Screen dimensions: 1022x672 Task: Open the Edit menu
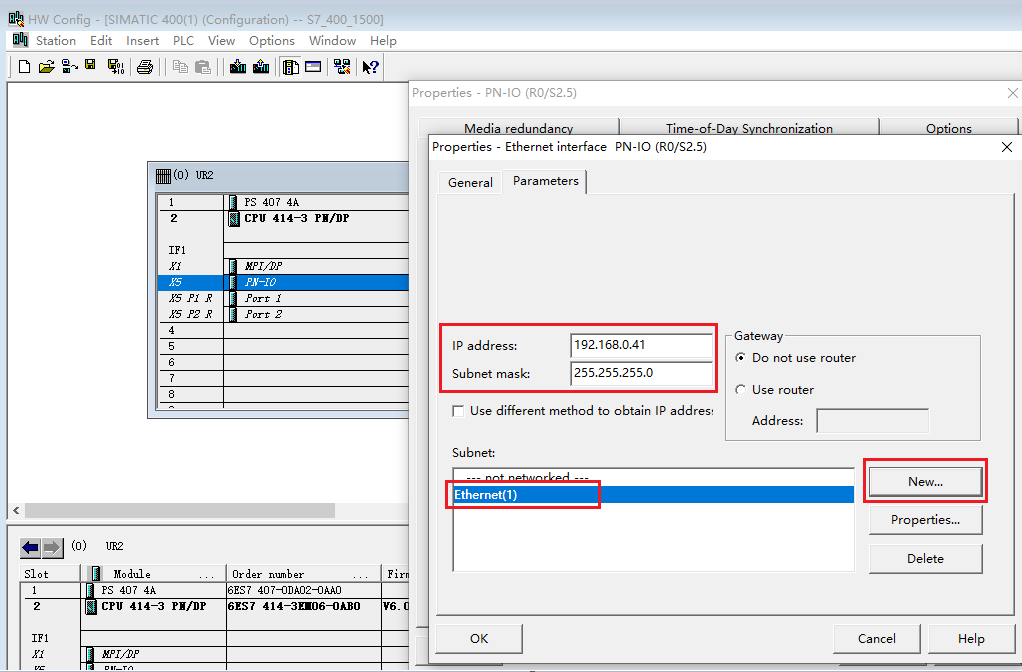click(x=101, y=40)
